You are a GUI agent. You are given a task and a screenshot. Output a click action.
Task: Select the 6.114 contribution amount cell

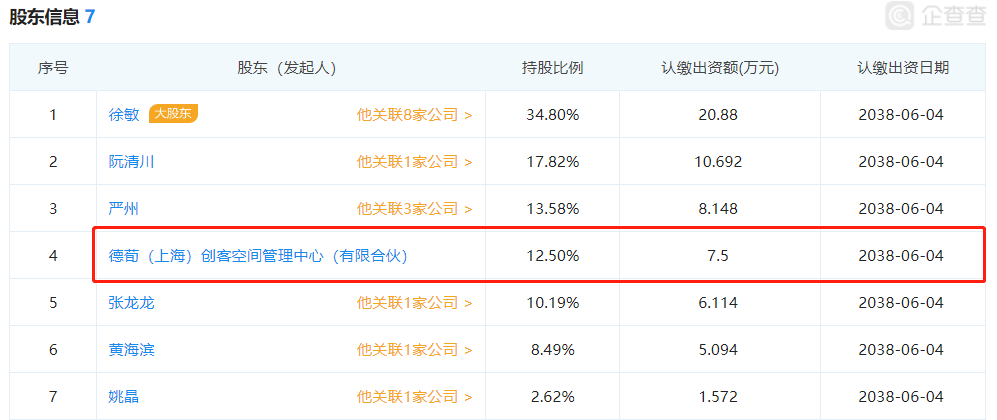click(720, 303)
